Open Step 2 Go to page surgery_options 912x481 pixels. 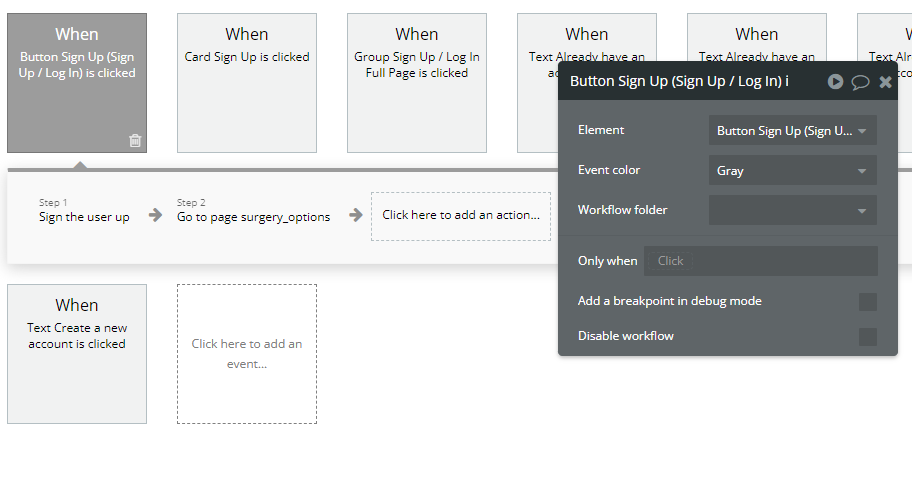coord(253,211)
